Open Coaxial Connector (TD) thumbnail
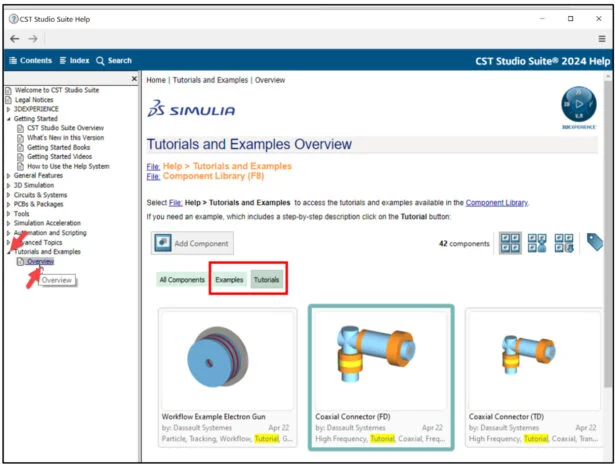 tap(534, 360)
